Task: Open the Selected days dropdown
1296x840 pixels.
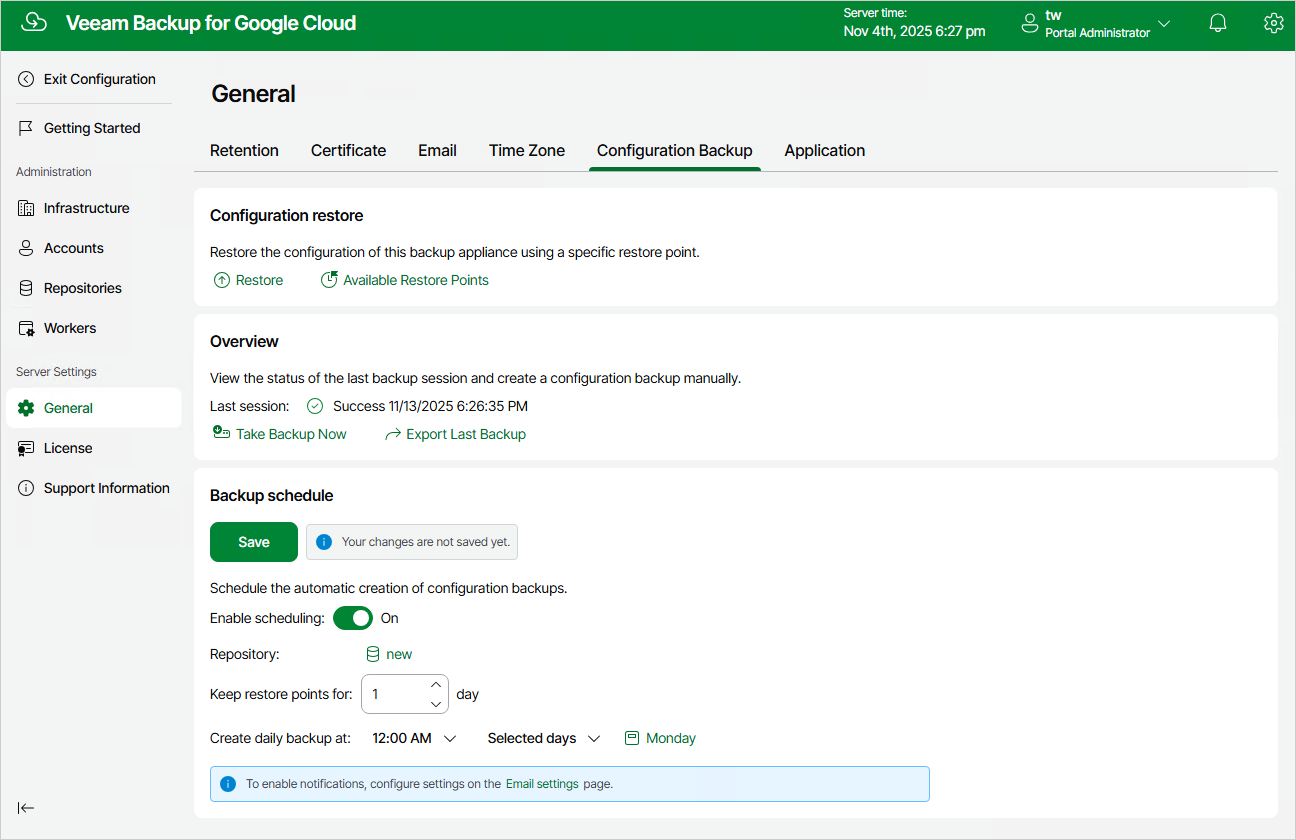Action: pyautogui.click(x=544, y=738)
